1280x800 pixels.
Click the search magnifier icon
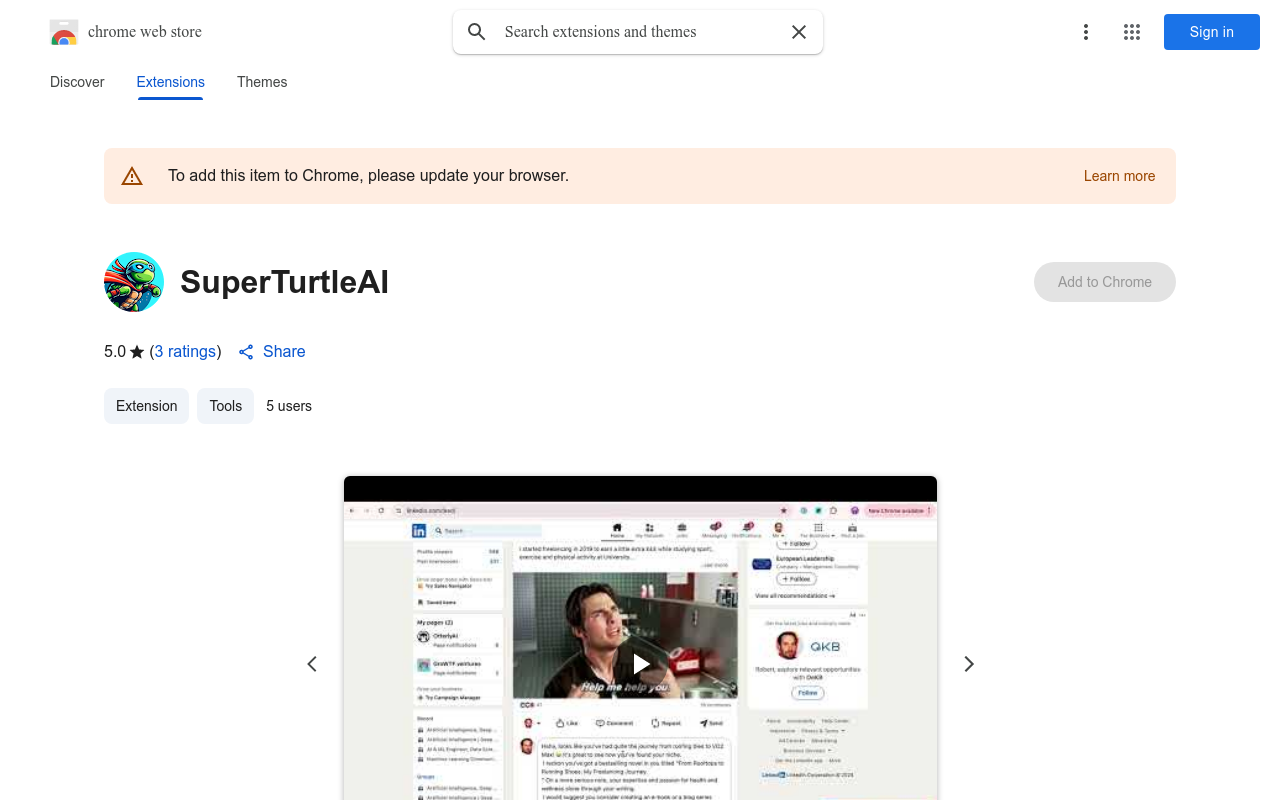[477, 32]
